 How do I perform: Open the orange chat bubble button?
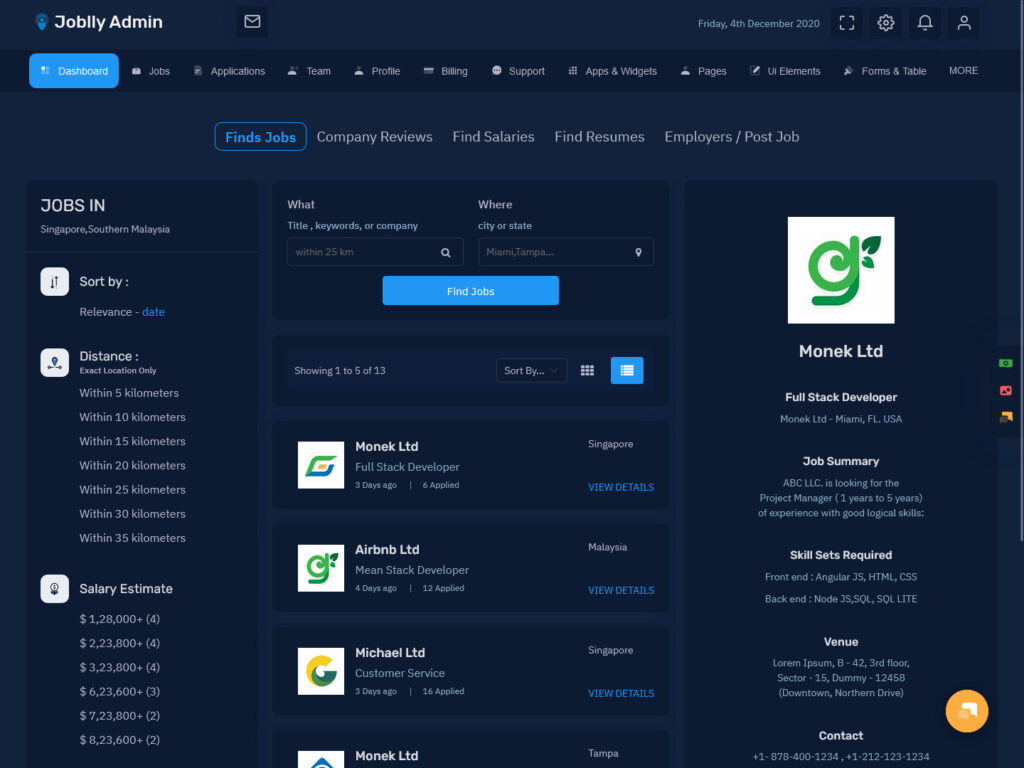966,711
